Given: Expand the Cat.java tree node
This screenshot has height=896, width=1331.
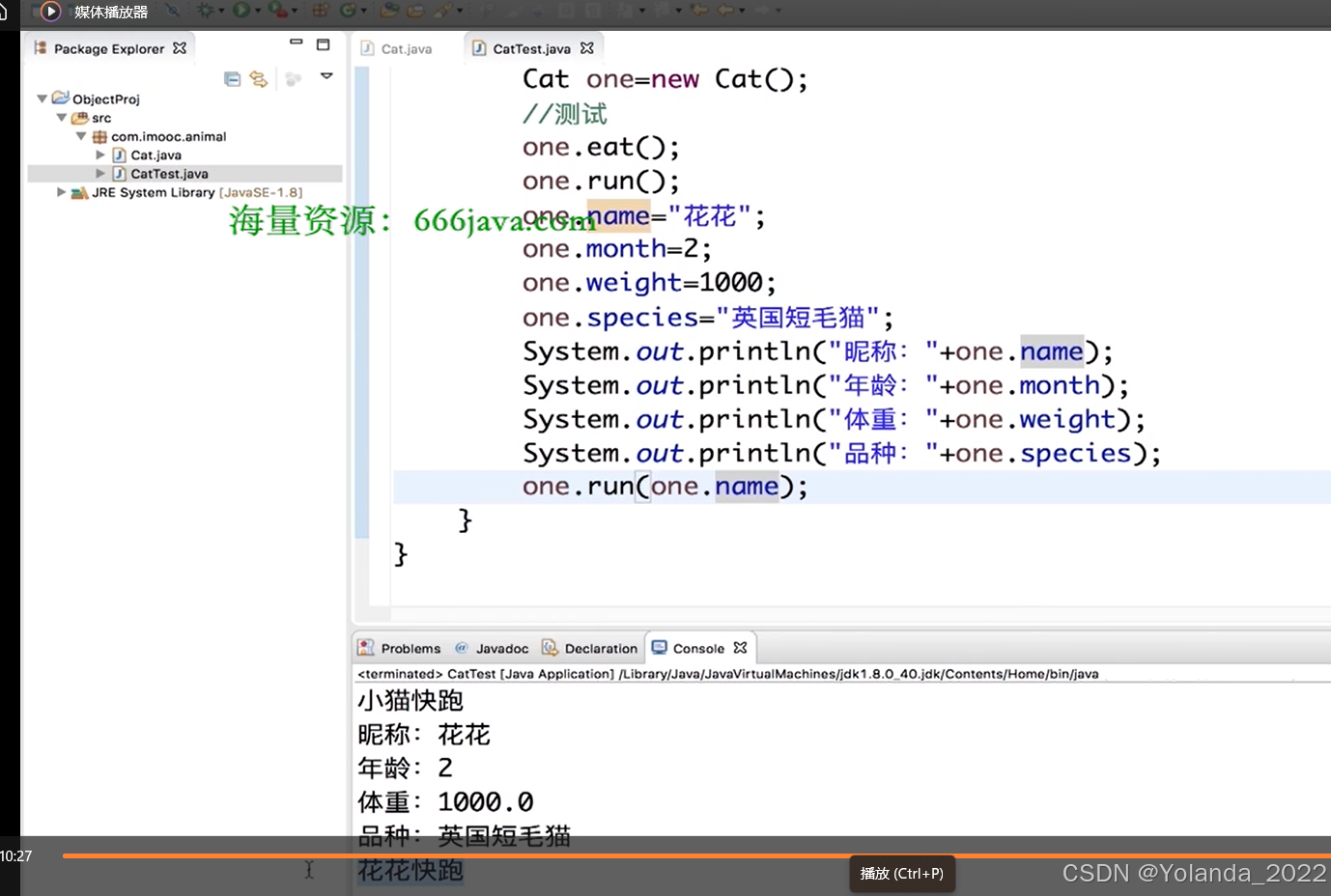Looking at the screenshot, I should 100,154.
